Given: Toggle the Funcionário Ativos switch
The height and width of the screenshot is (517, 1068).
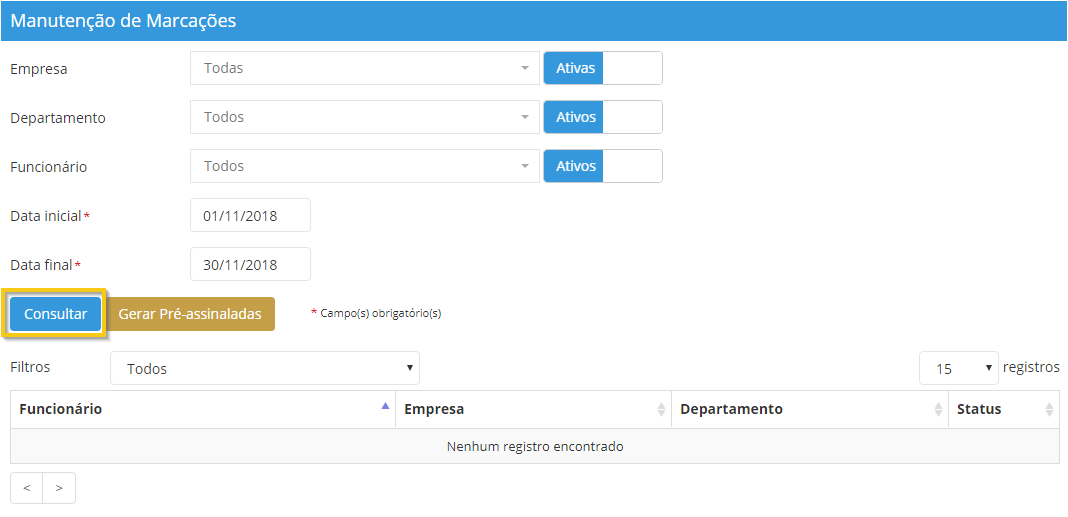Looking at the screenshot, I should coord(602,166).
